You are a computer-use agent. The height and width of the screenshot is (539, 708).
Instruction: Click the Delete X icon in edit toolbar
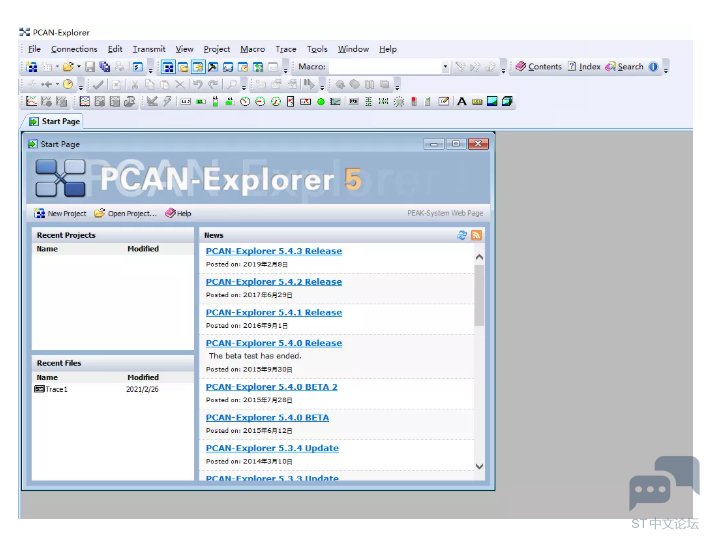(179, 84)
